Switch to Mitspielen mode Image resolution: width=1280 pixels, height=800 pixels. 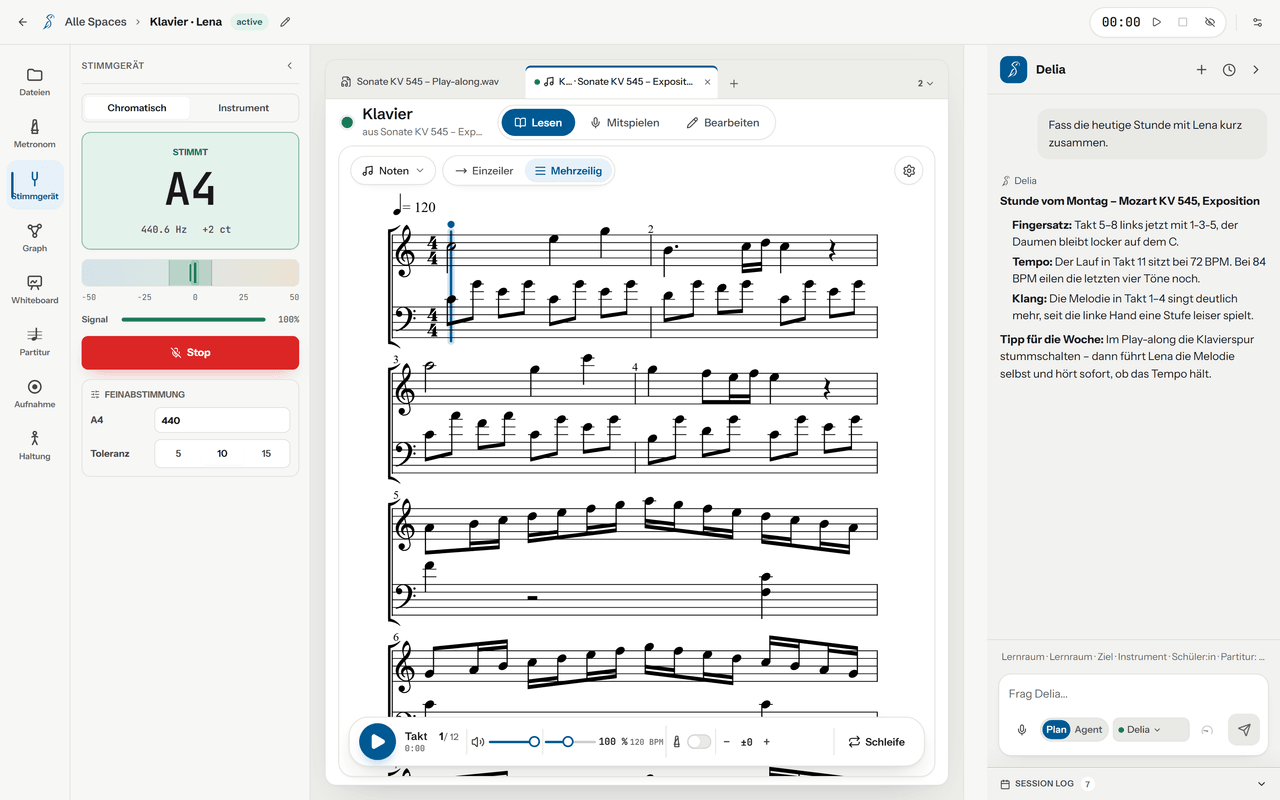624,122
